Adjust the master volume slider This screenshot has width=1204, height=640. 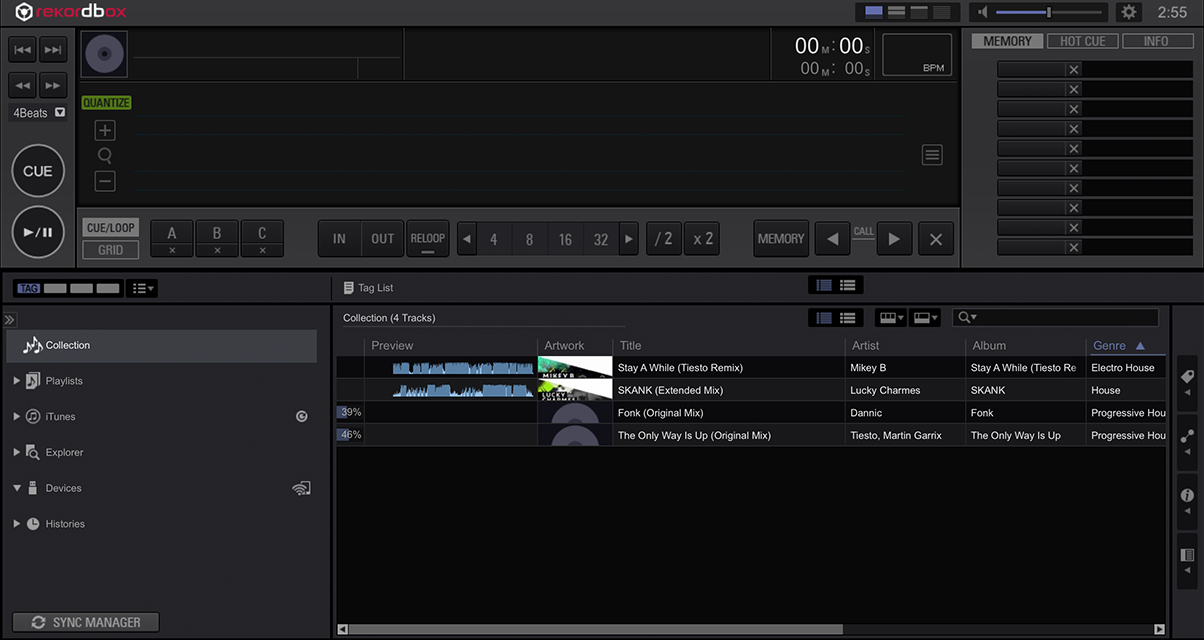(x=1048, y=12)
